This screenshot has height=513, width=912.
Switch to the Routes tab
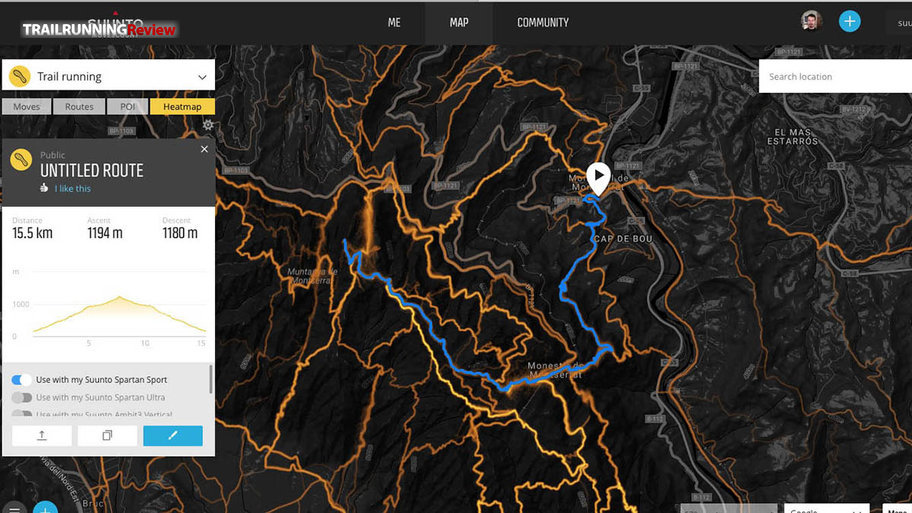[79, 106]
